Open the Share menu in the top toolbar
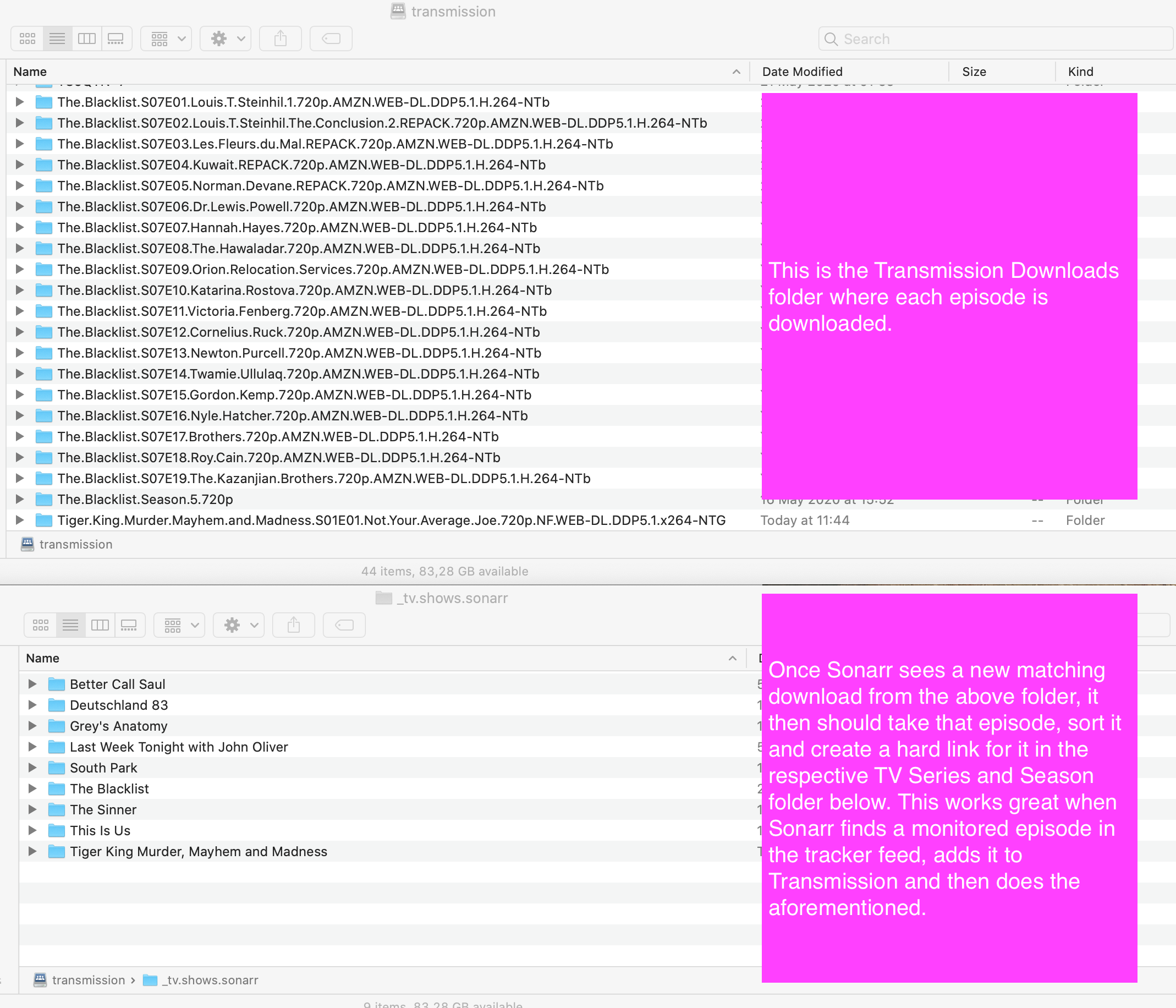 tap(281, 38)
